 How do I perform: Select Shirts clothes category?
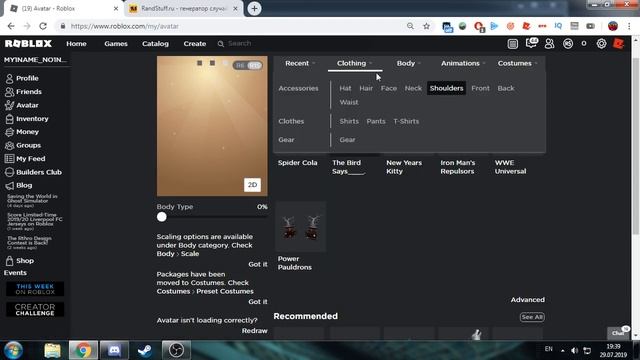(x=349, y=121)
